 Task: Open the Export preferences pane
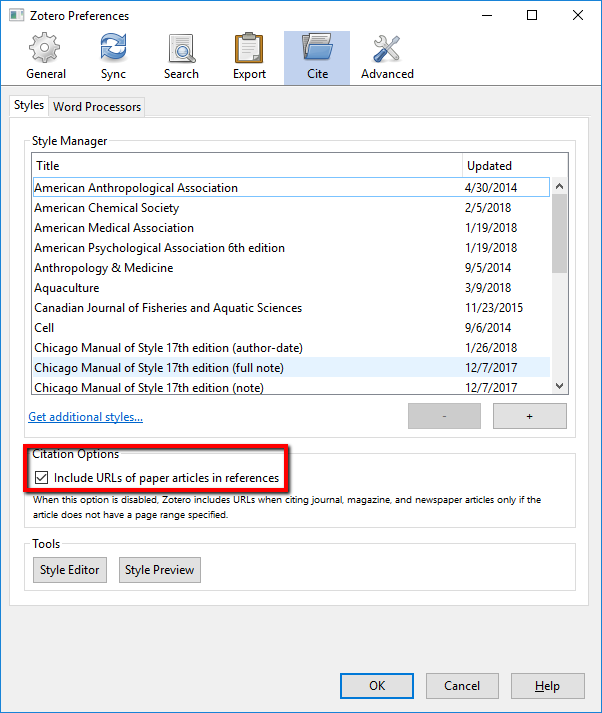coord(249,58)
